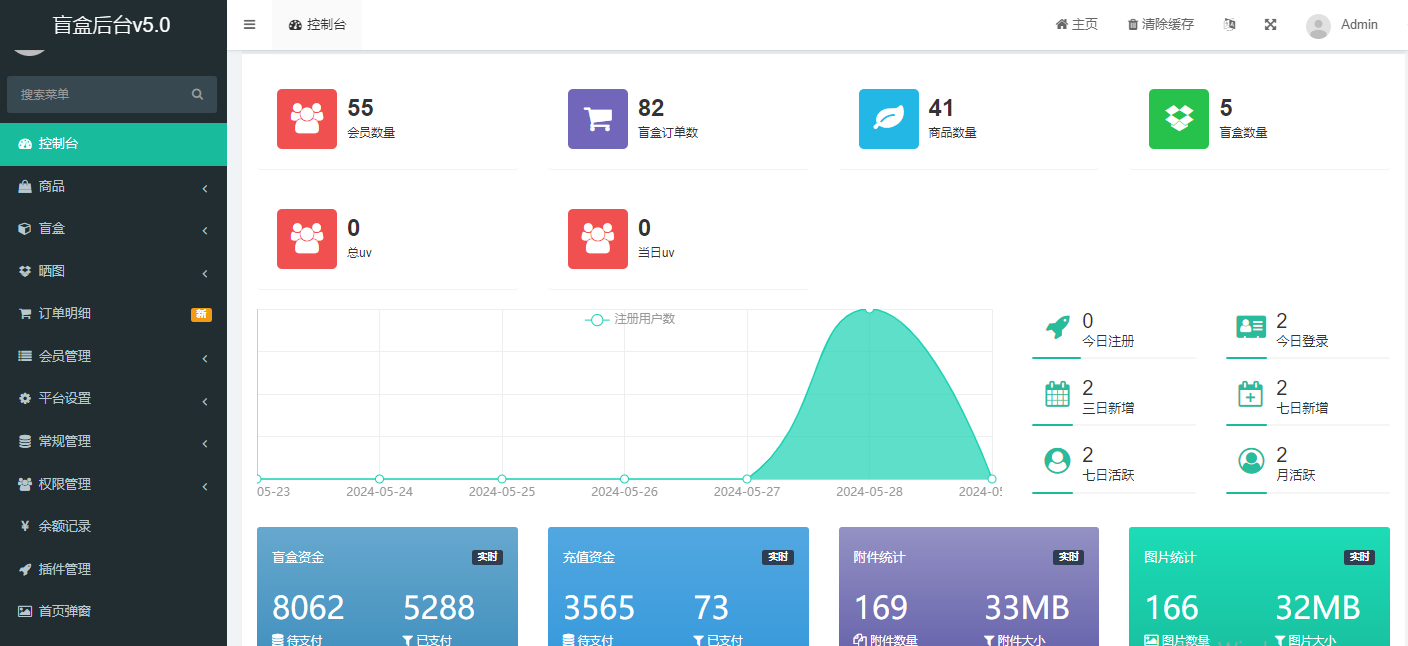The height and width of the screenshot is (646, 1408).
Task: Expand the 盲盒 sidebar menu
Action: (113, 229)
